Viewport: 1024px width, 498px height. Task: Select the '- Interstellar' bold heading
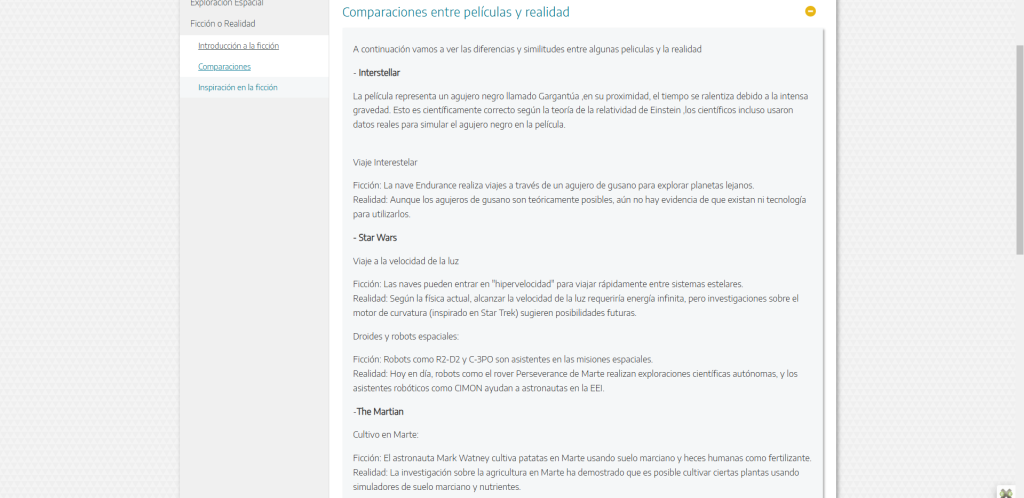[x=376, y=73]
